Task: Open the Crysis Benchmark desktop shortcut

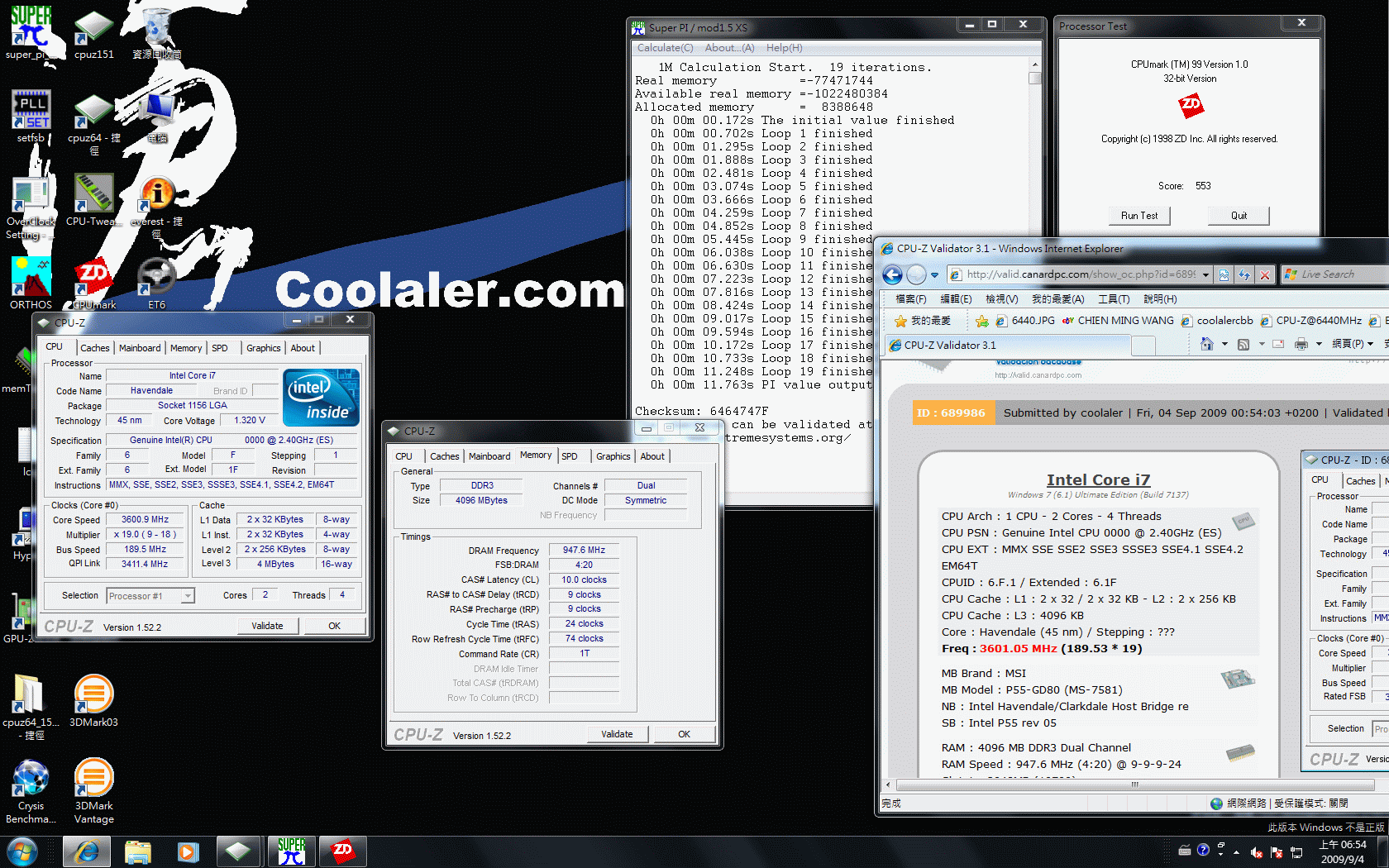Action: (31, 790)
